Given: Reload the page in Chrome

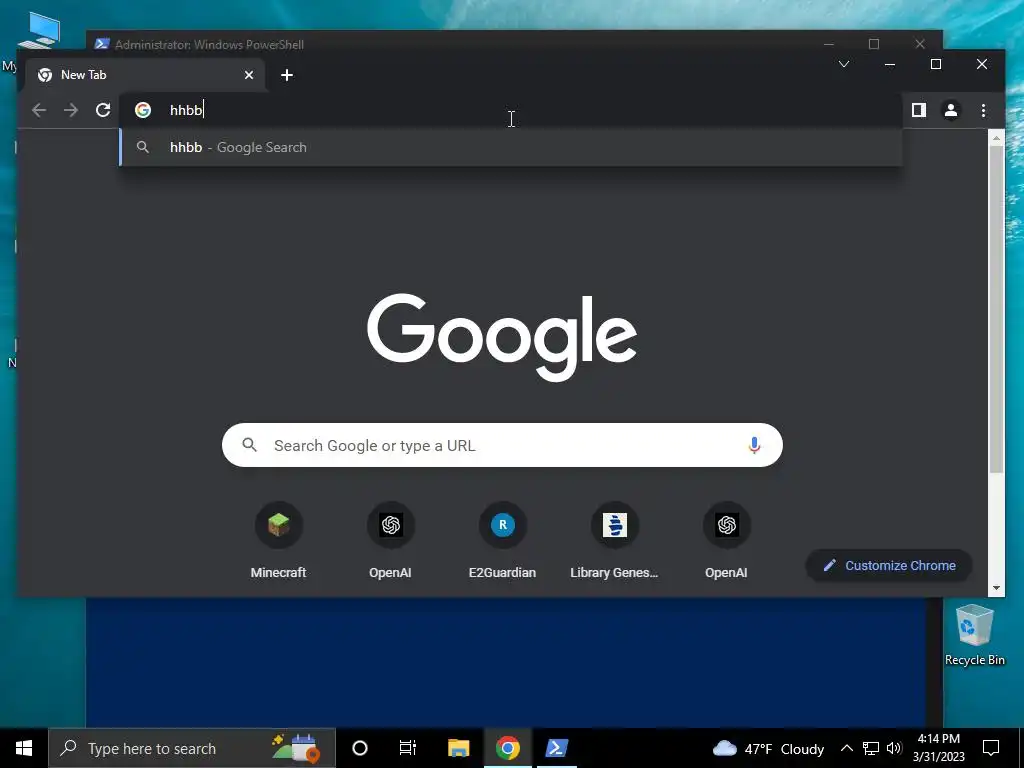Looking at the screenshot, I should click(x=103, y=110).
